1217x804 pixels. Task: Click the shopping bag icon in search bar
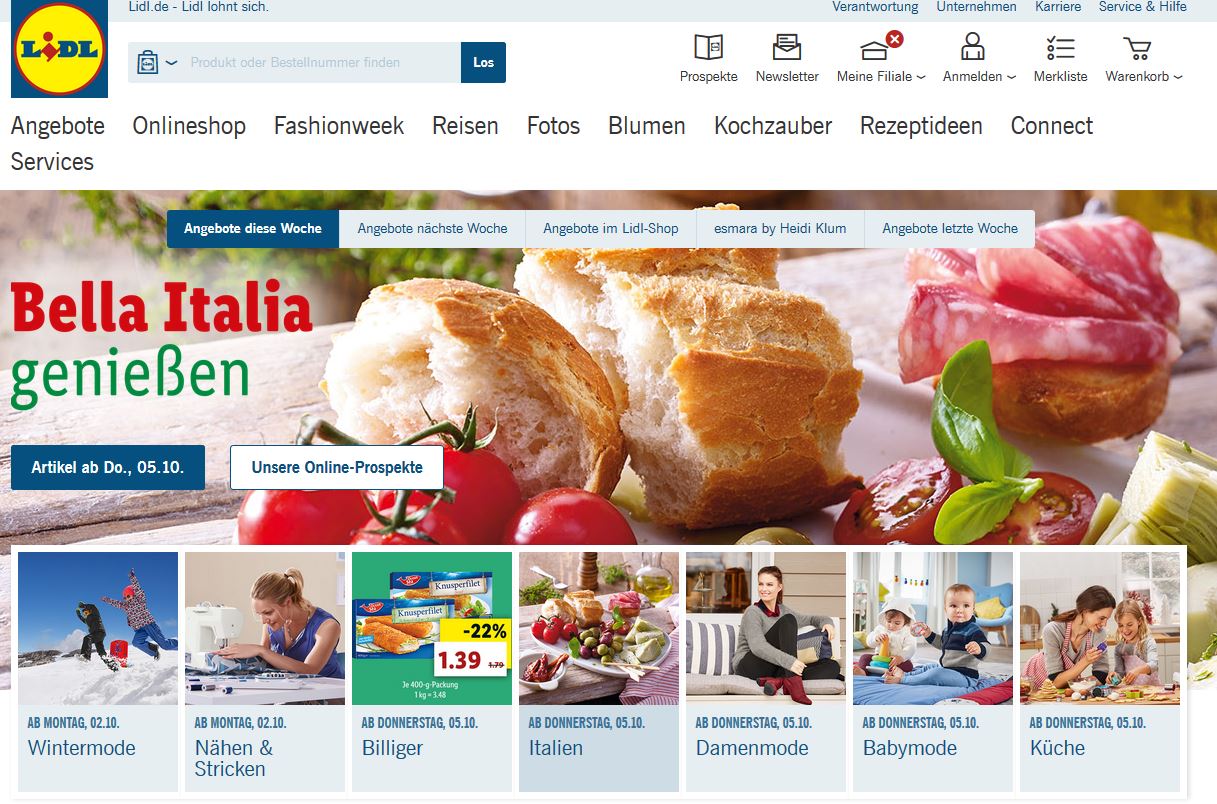coord(148,62)
